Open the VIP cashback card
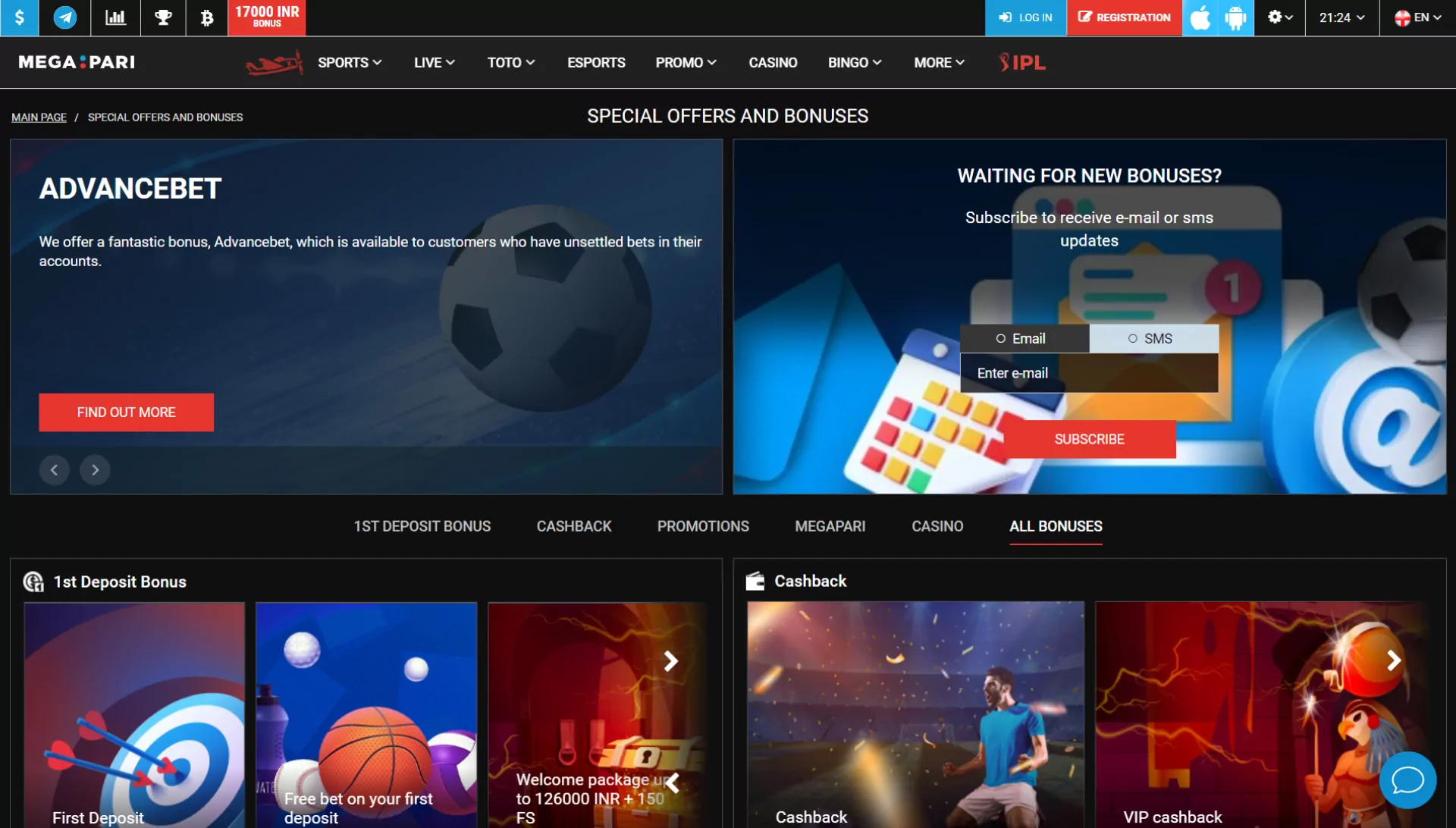 1263,715
